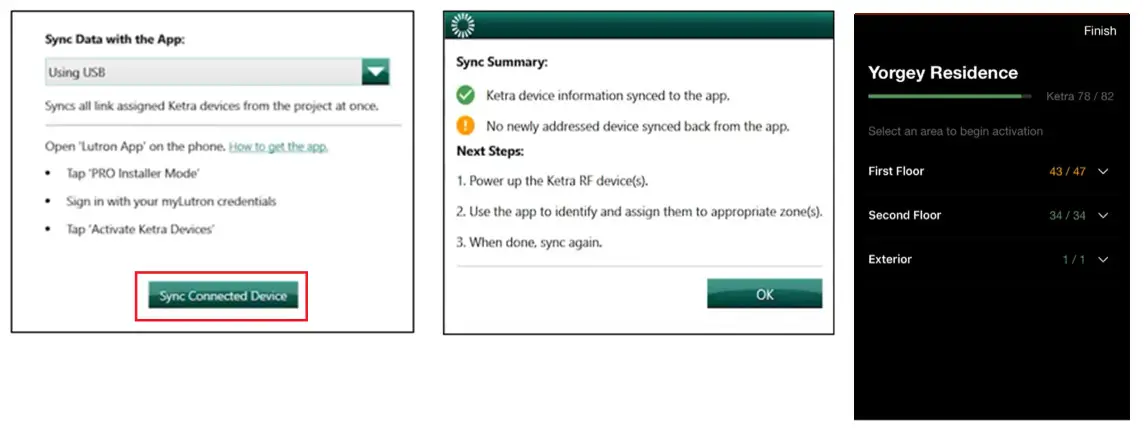The image size is (1144, 430).
Task: Click the 'Next Steps:' heading
Action: (x=490, y=152)
